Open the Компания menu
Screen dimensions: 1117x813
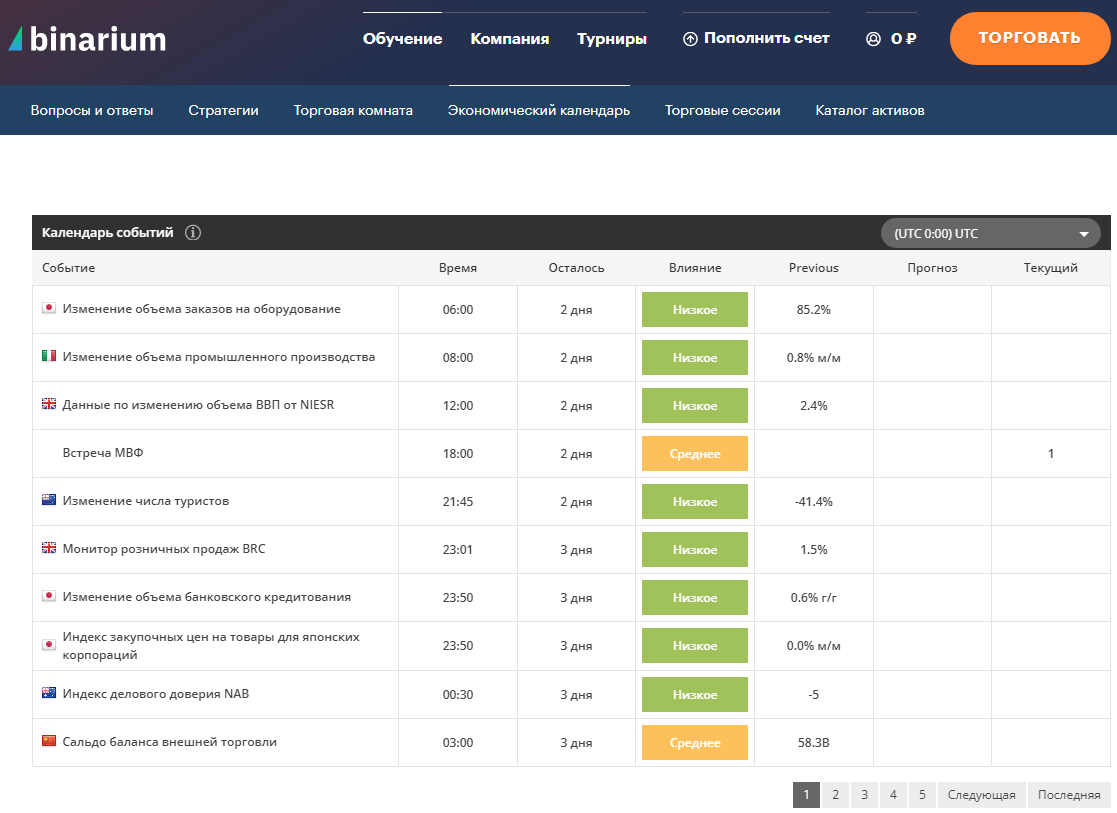pyautogui.click(x=510, y=39)
